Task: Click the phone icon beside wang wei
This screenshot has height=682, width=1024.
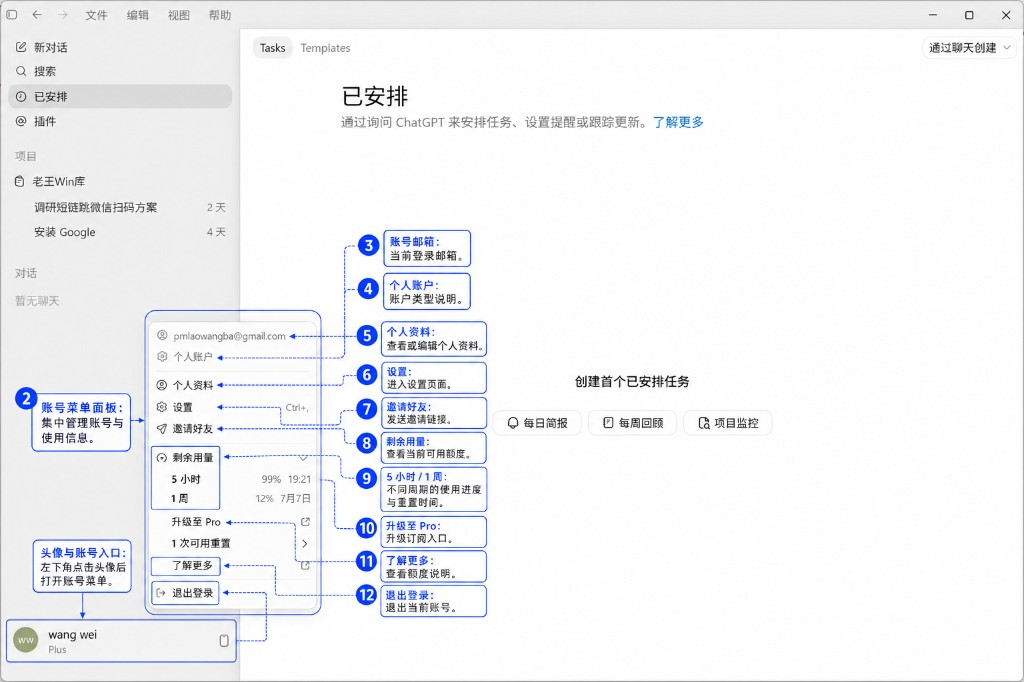Action: pyautogui.click(x=224, y=641)
